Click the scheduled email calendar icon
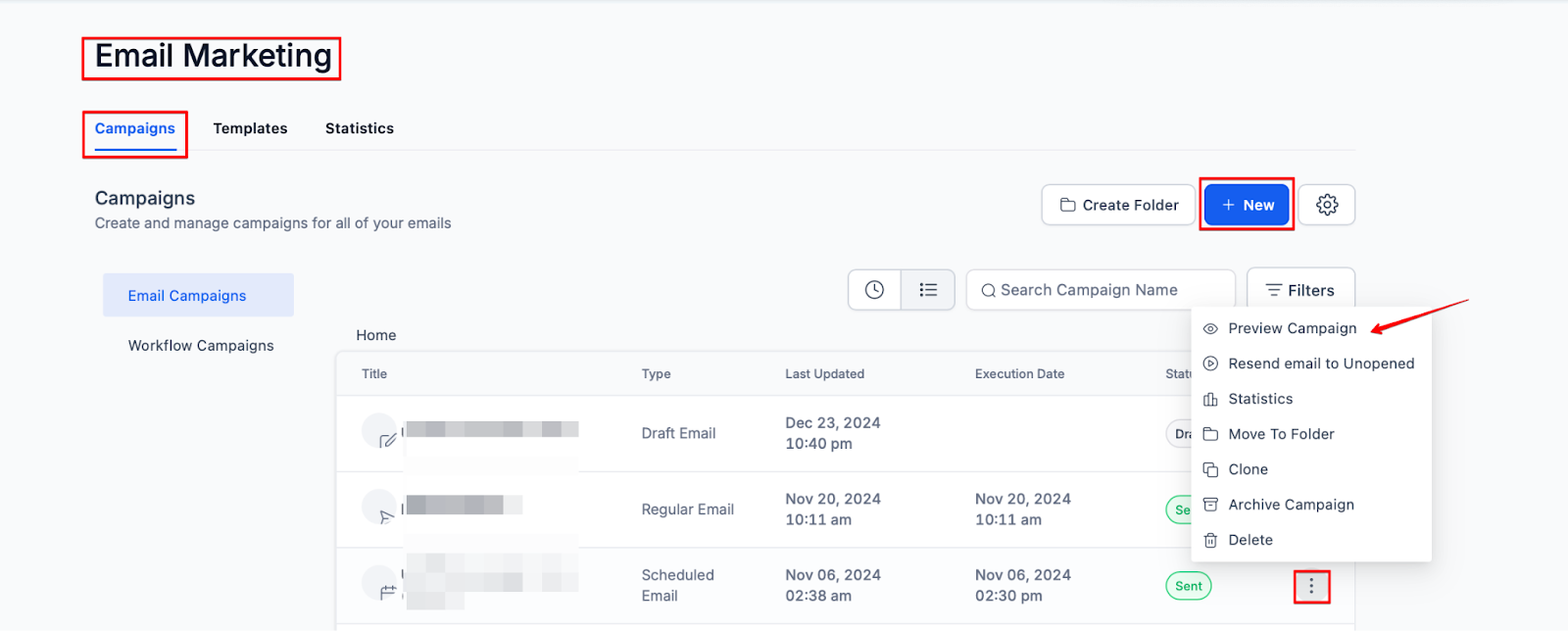This screenshot has height=631, width=1568. [387, 591]
